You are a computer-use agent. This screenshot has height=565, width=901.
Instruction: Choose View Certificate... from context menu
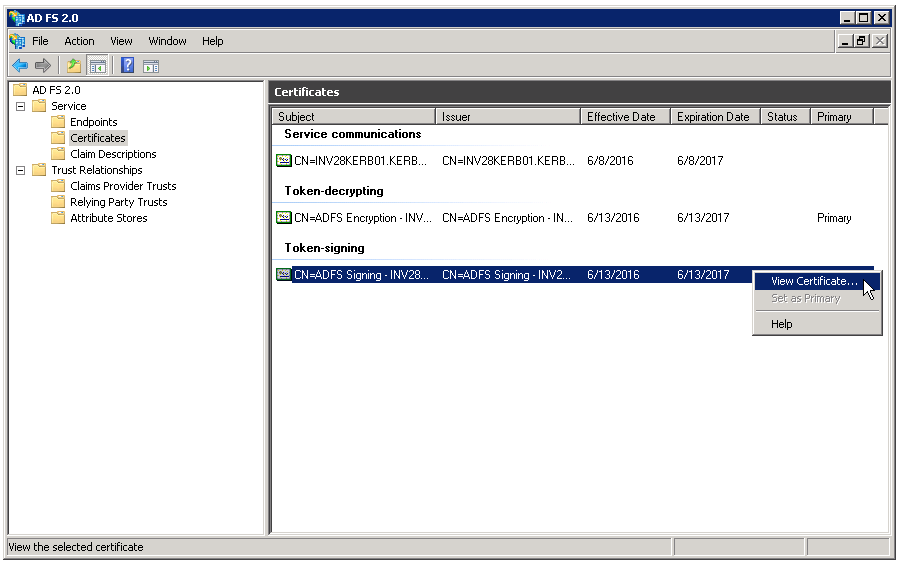pyautogui.click(x=817, y=281)
